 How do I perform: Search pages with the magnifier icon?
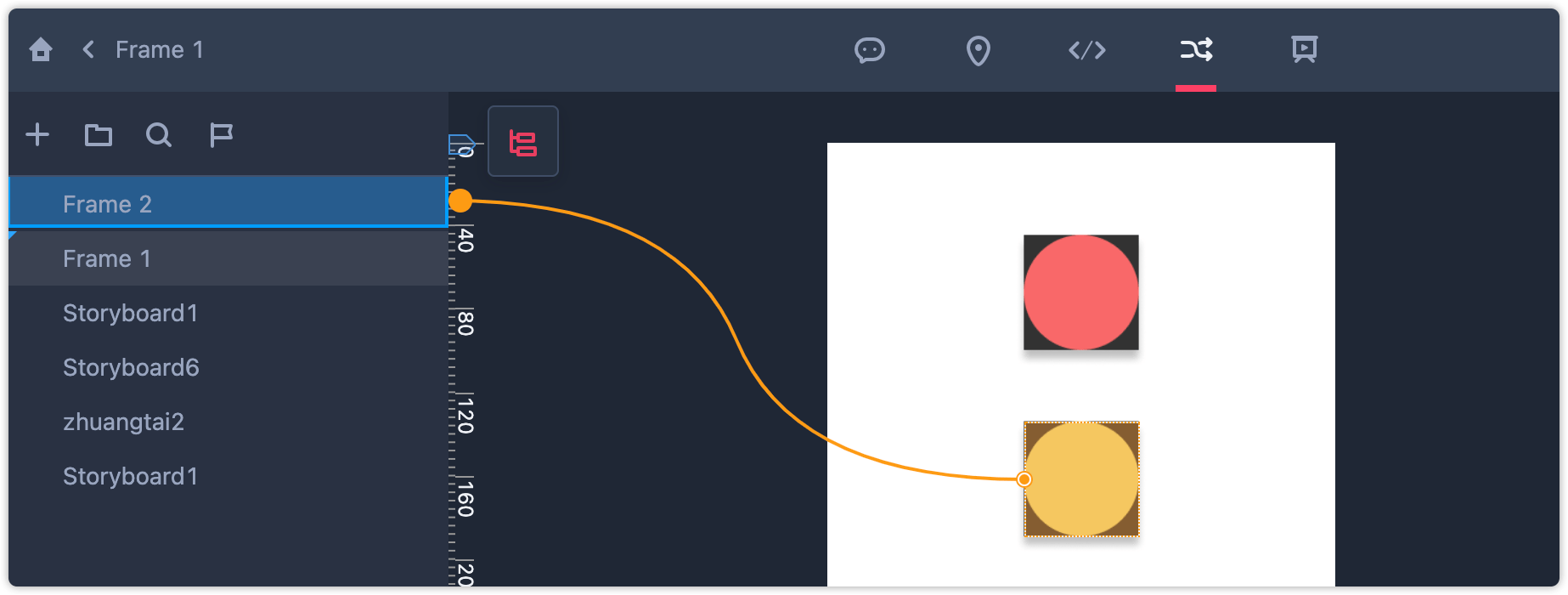[159, 135]
